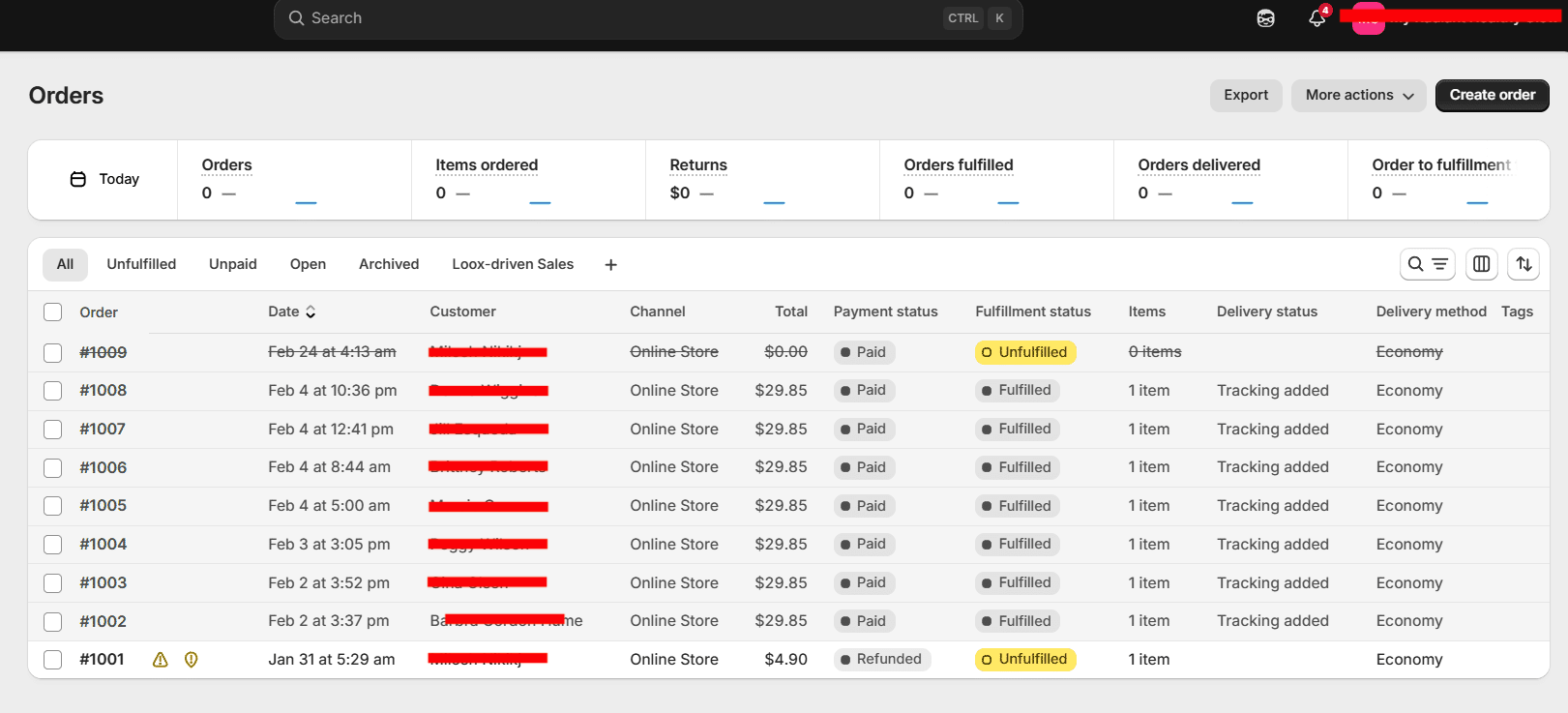The image size is (1568, 713).
Task: Toggle the select all orders checkbox
Action: (x=53, y=312)
